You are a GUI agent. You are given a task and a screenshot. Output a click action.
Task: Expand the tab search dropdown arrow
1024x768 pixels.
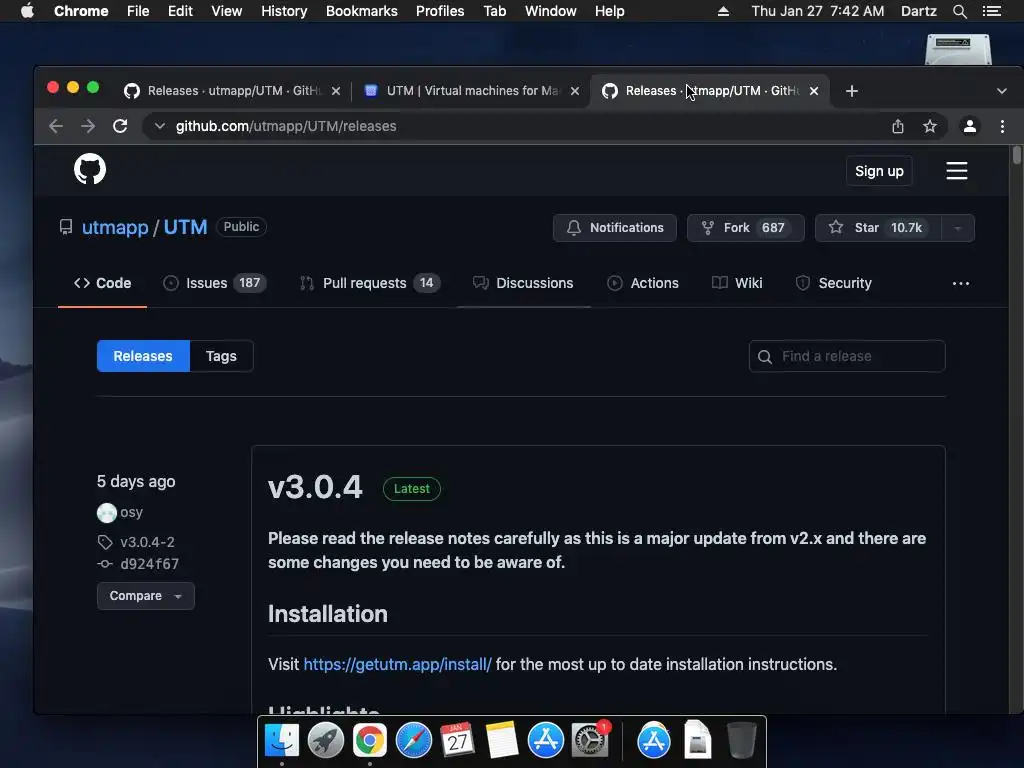[x=1002, y=91]
